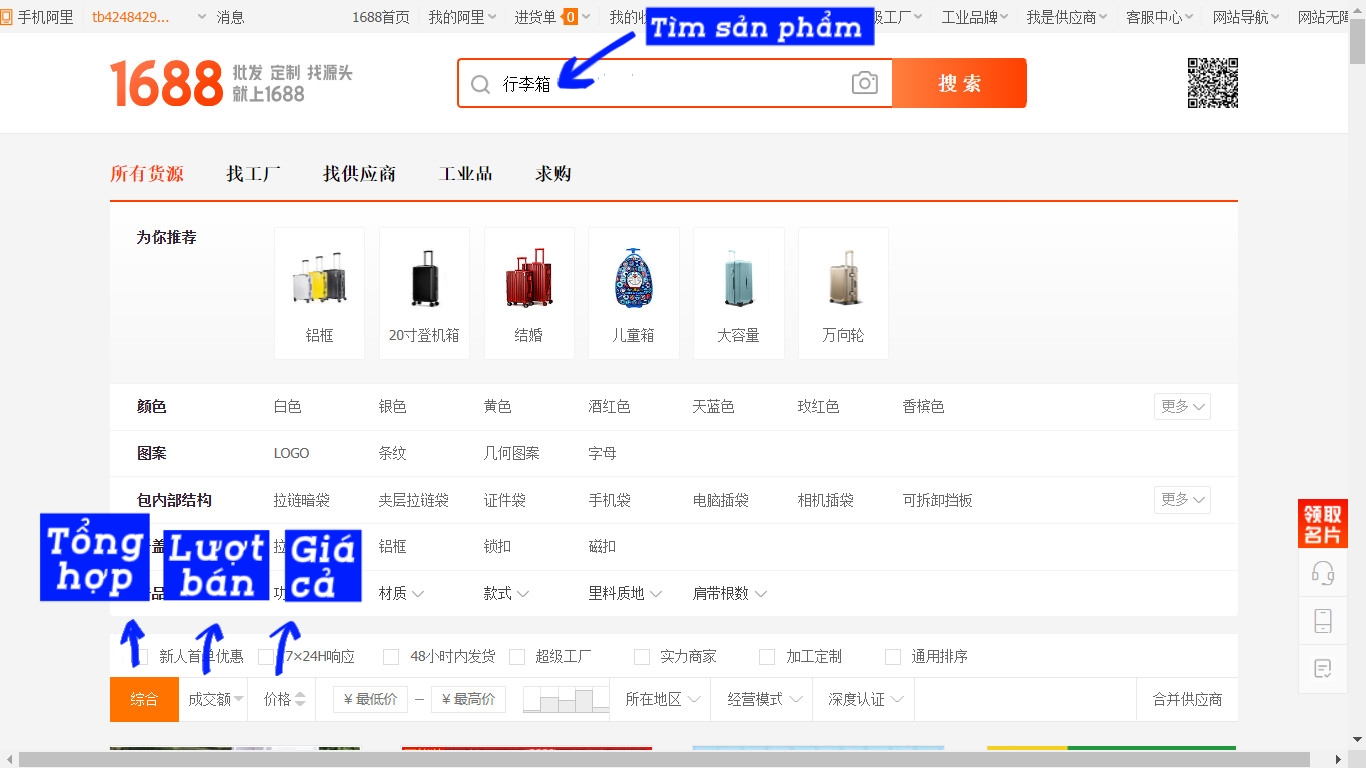Expand 更多 in the 颜色 row
Viewport: 1366px width, 768px height.
click(1182, 406)
